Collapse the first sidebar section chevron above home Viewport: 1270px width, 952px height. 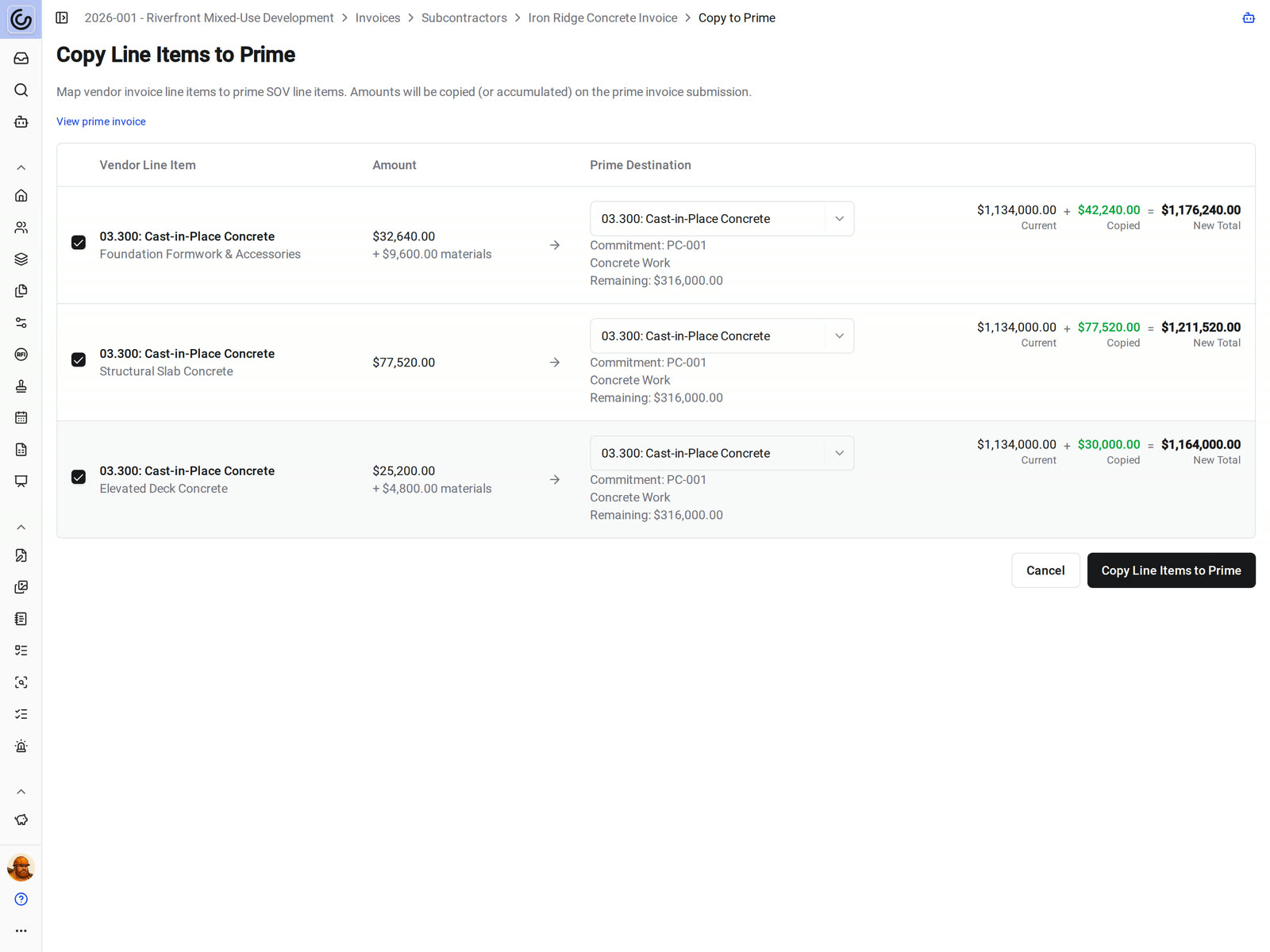click(x=21, y=167)
